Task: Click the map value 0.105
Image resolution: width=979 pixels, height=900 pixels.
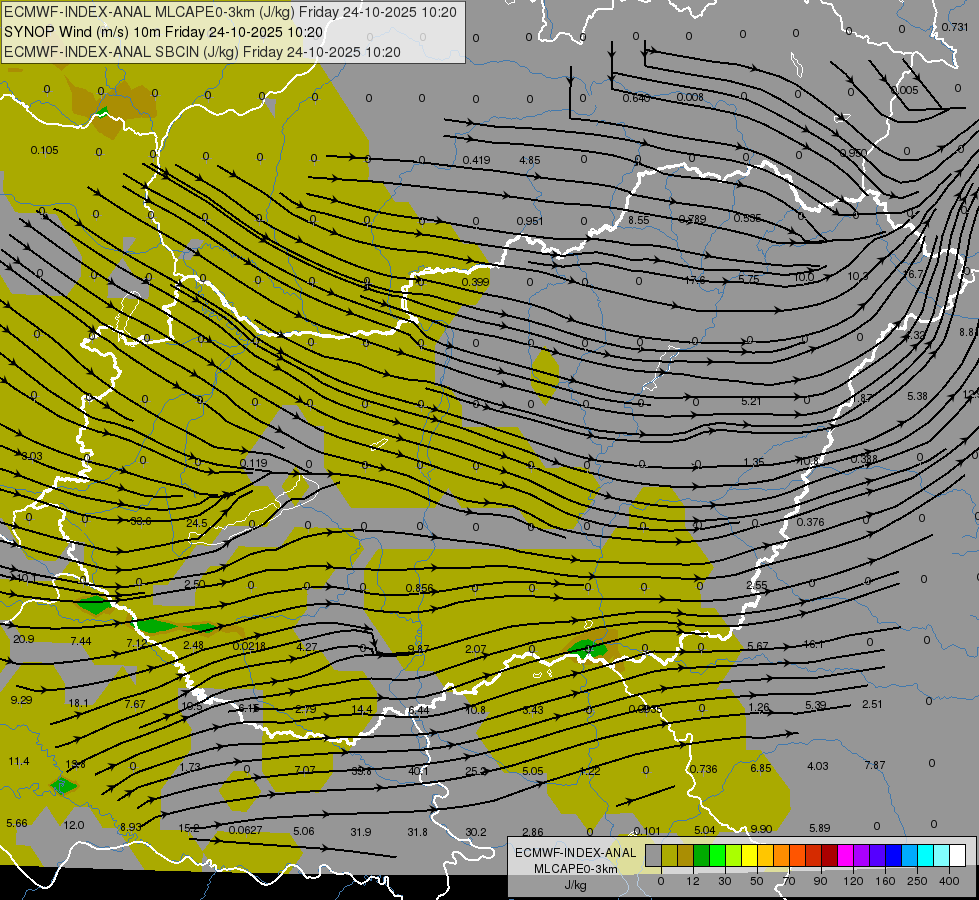Action: 44,150
